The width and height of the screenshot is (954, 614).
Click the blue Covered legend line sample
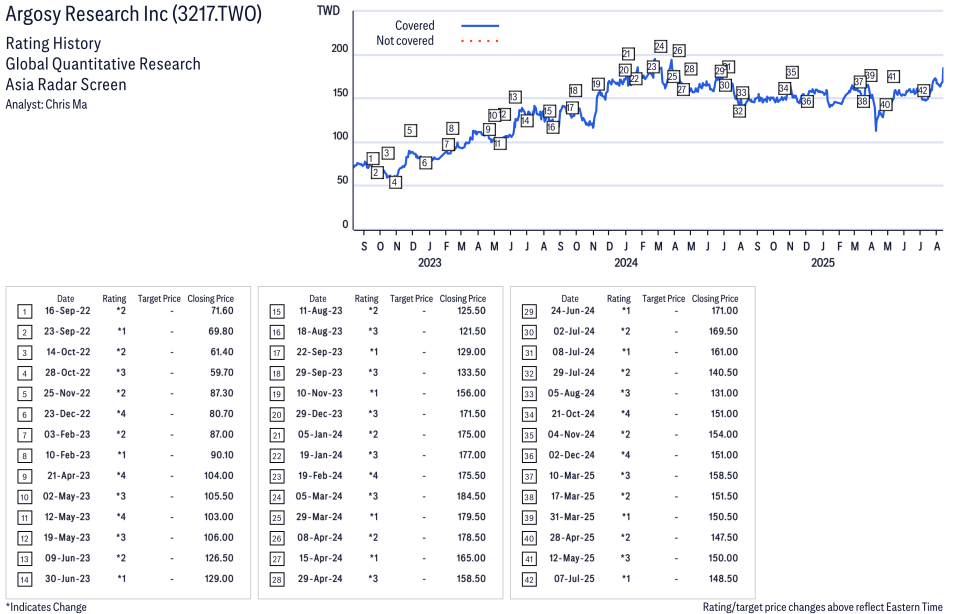point(480,26)
